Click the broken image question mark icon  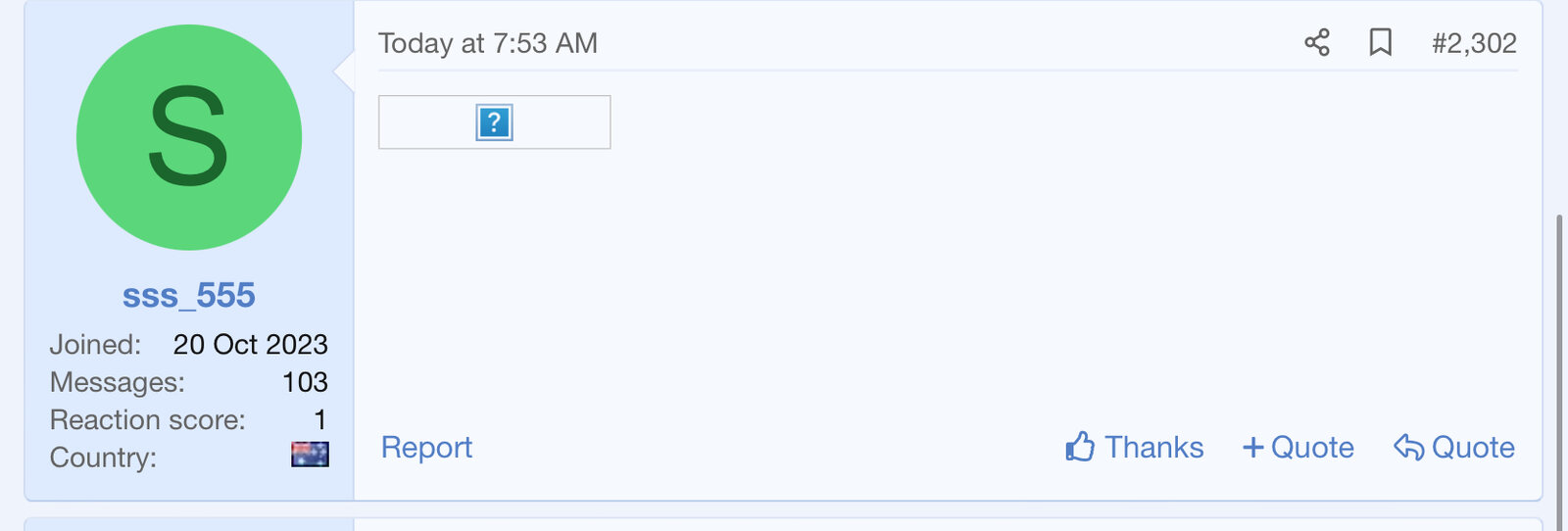(x=494, y=122)
